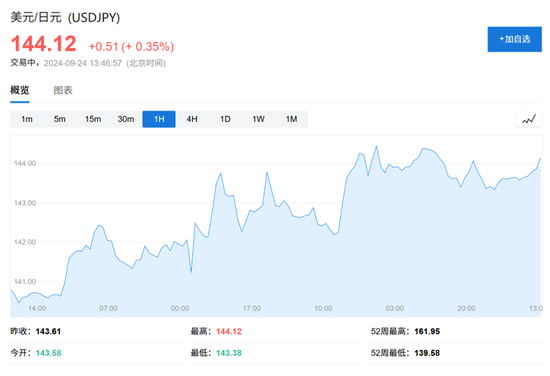
Task: Click the 142.00 y-axis label
Action: 25,242
